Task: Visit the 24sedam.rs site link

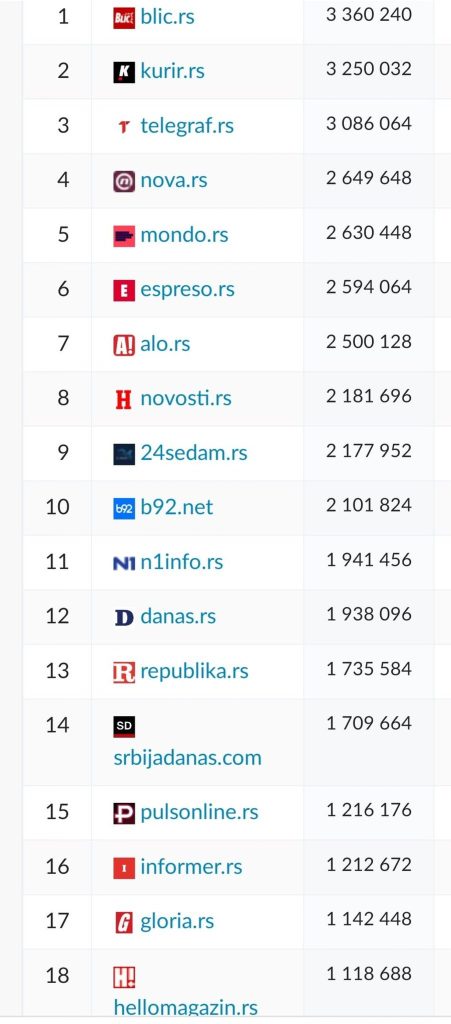Action: (x=194, y=453)
